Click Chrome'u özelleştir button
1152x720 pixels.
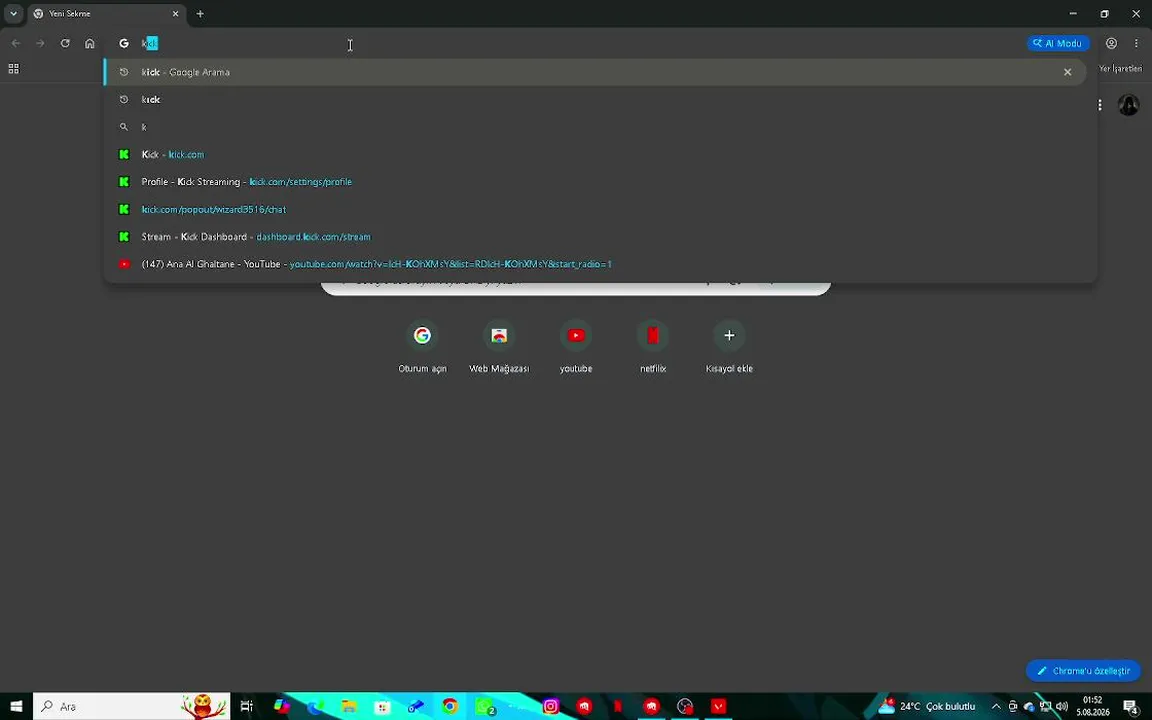point(1083,671)
